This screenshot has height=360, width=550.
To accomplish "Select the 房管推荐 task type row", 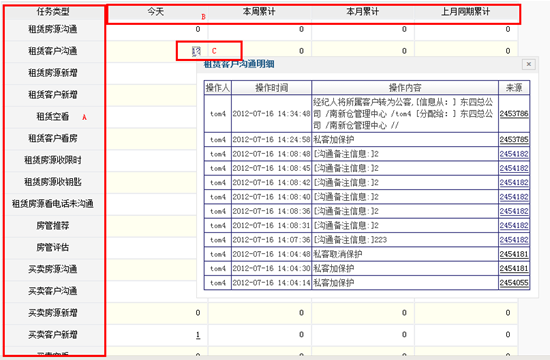I will [x=53, y=226].
